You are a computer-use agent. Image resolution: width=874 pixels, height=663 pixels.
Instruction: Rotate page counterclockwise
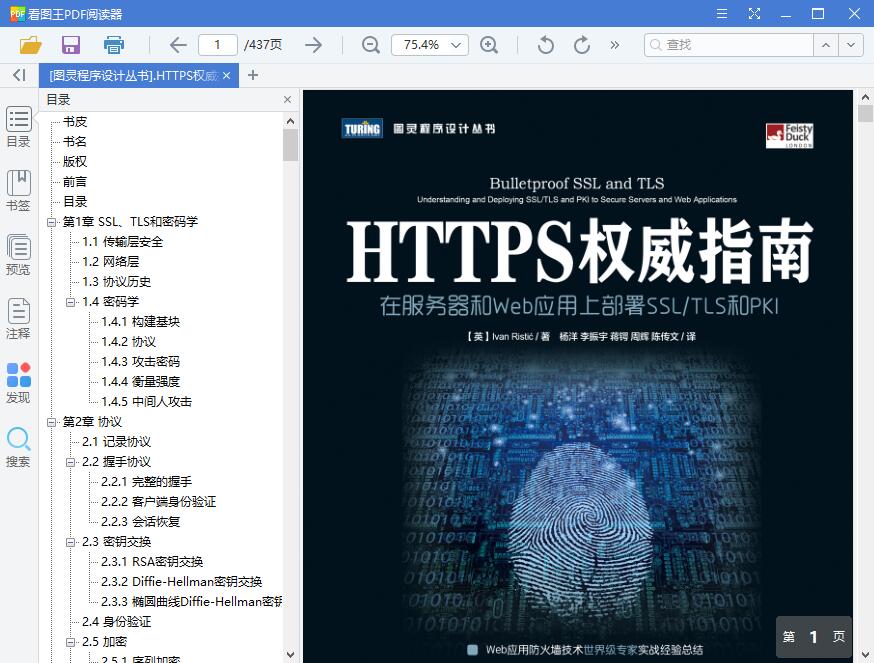point(546,45)
